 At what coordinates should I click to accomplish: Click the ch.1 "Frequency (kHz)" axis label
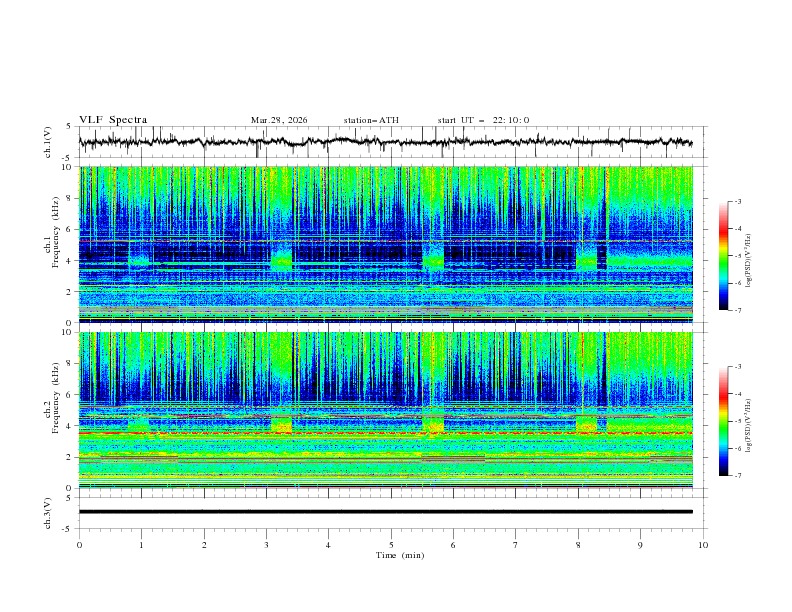[56, 233]
